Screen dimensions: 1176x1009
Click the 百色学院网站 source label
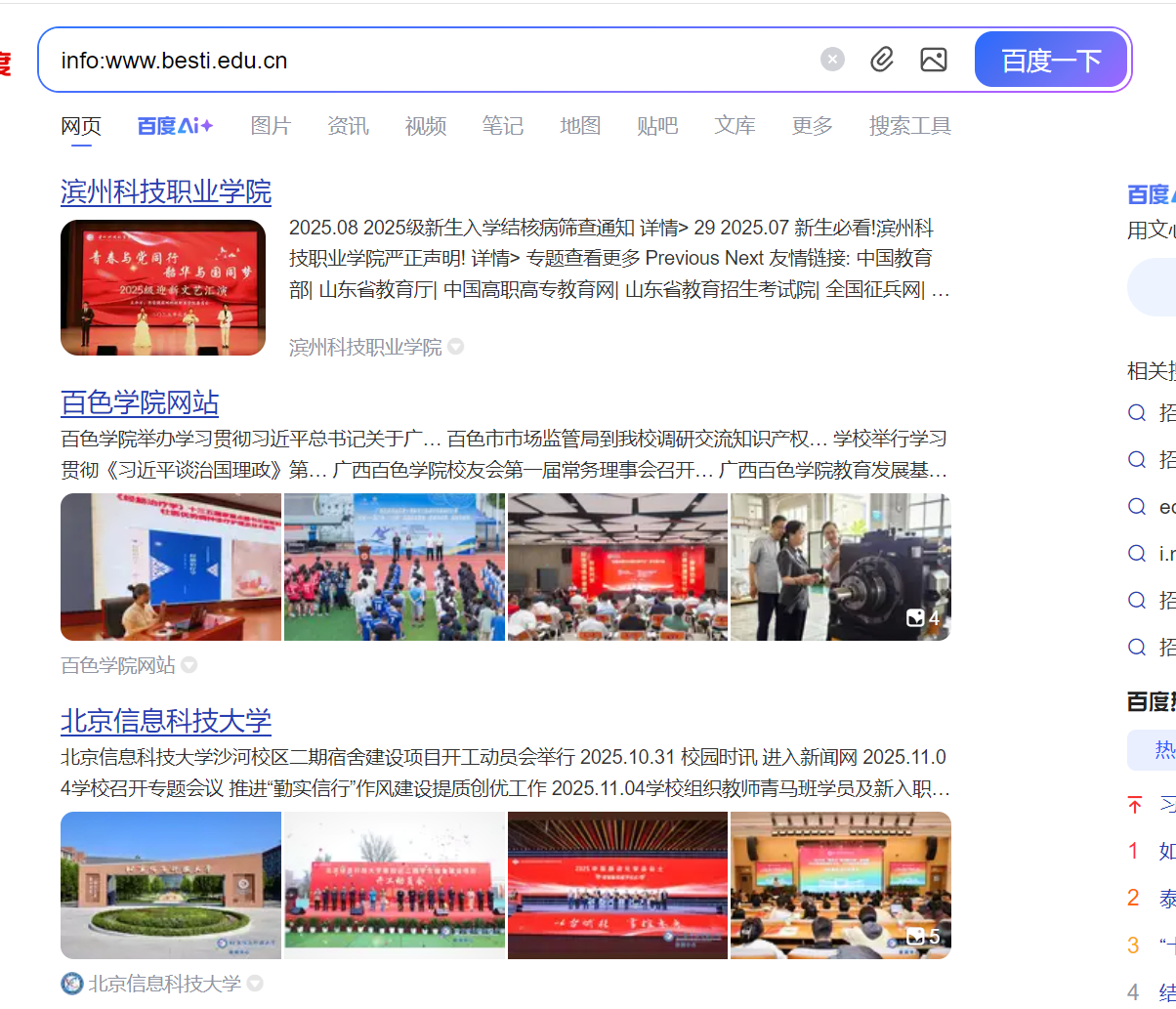click(x=118, y=665)
